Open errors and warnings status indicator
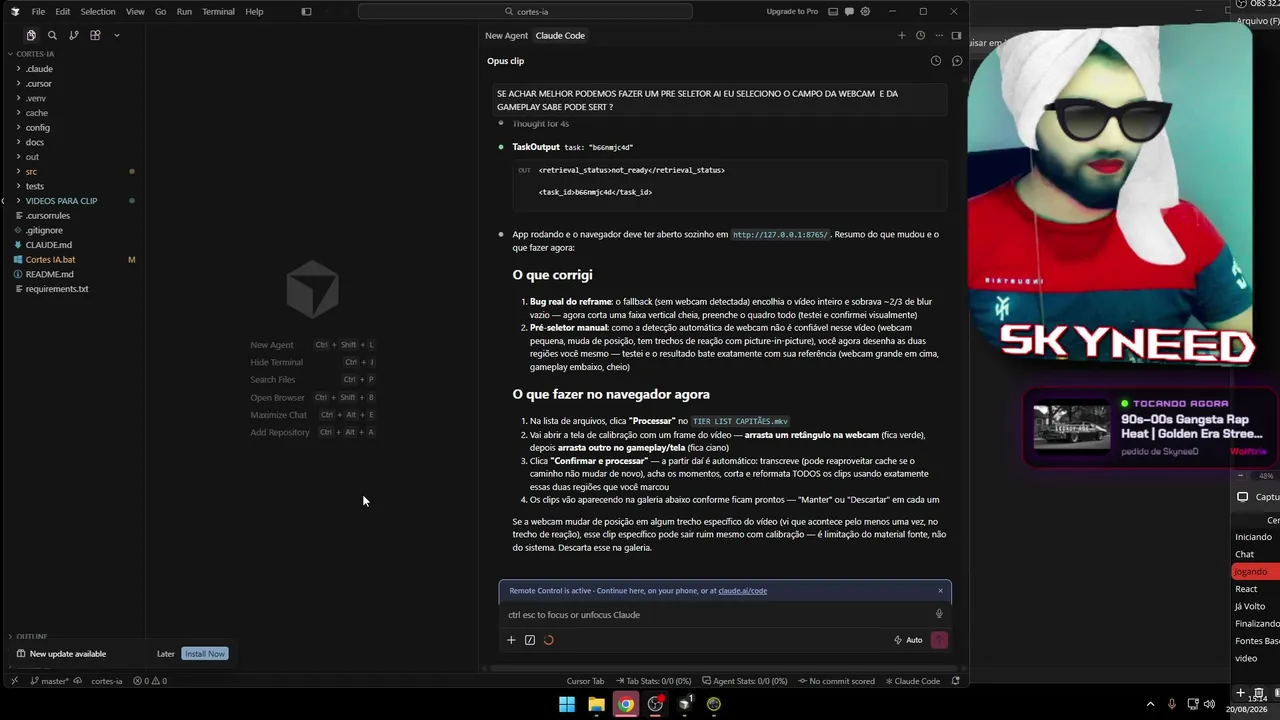The height and width of the screenshot is (720, 1280). click(150, 681)
